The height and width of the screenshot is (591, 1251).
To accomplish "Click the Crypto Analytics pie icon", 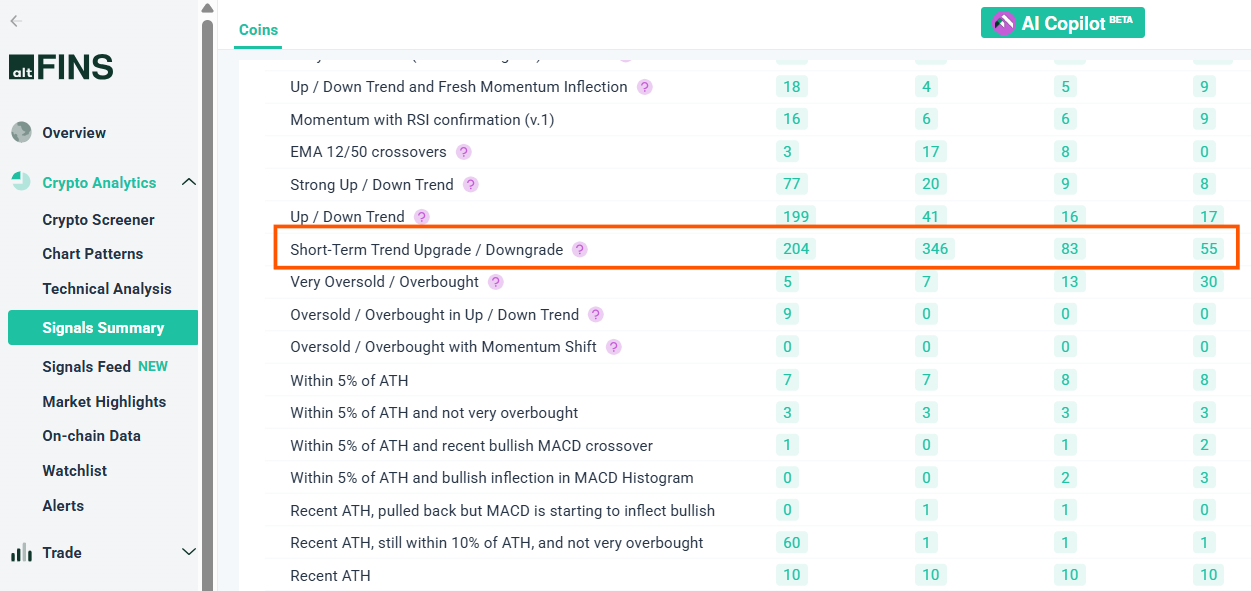I will pyautogui.click(x=21, y=182).
